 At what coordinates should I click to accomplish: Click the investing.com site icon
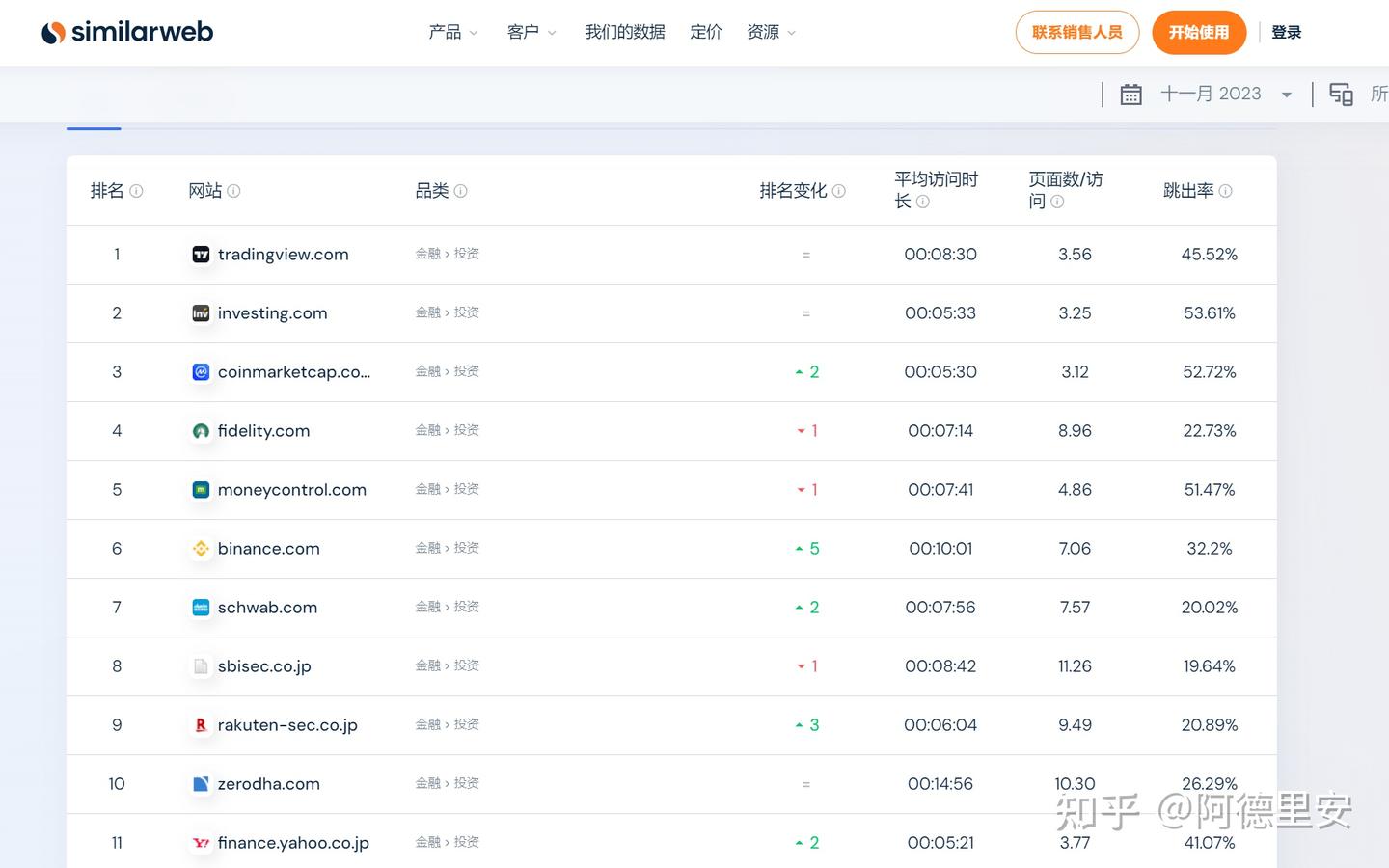pyautogui.click(x=200, y=312)
